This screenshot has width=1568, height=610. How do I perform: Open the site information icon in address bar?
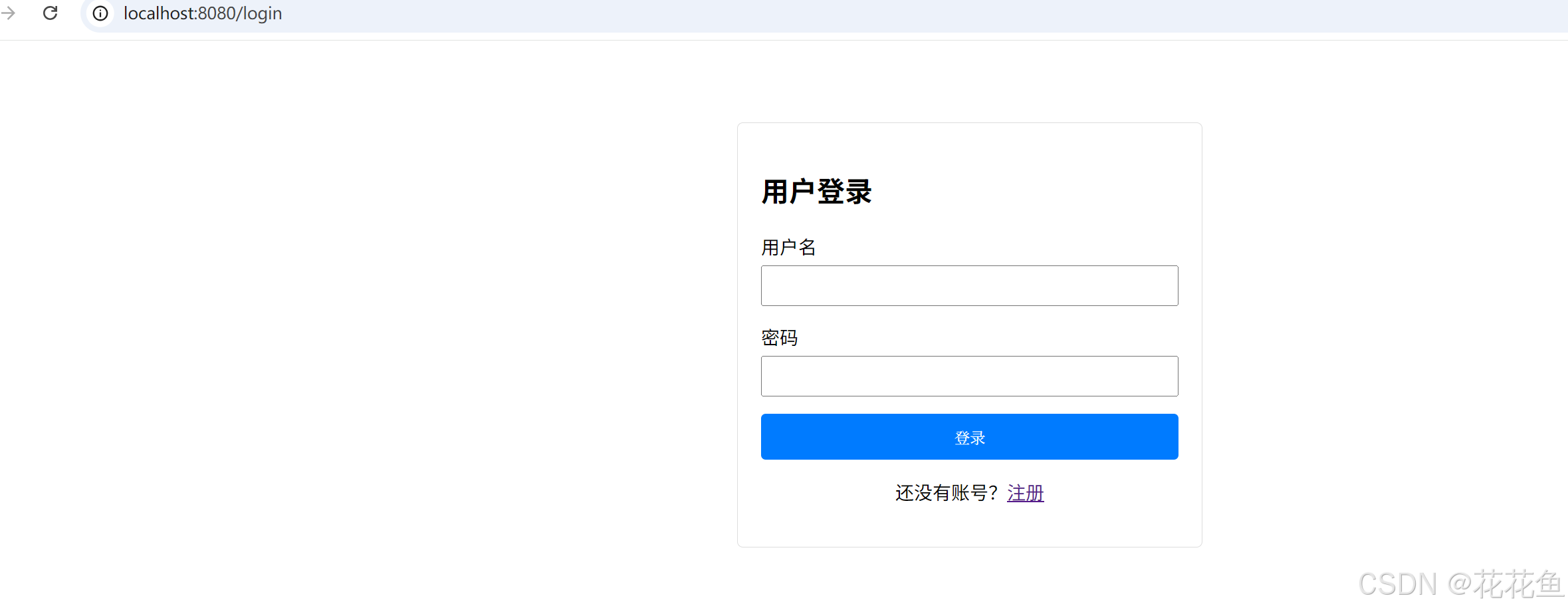click(100, 13)
